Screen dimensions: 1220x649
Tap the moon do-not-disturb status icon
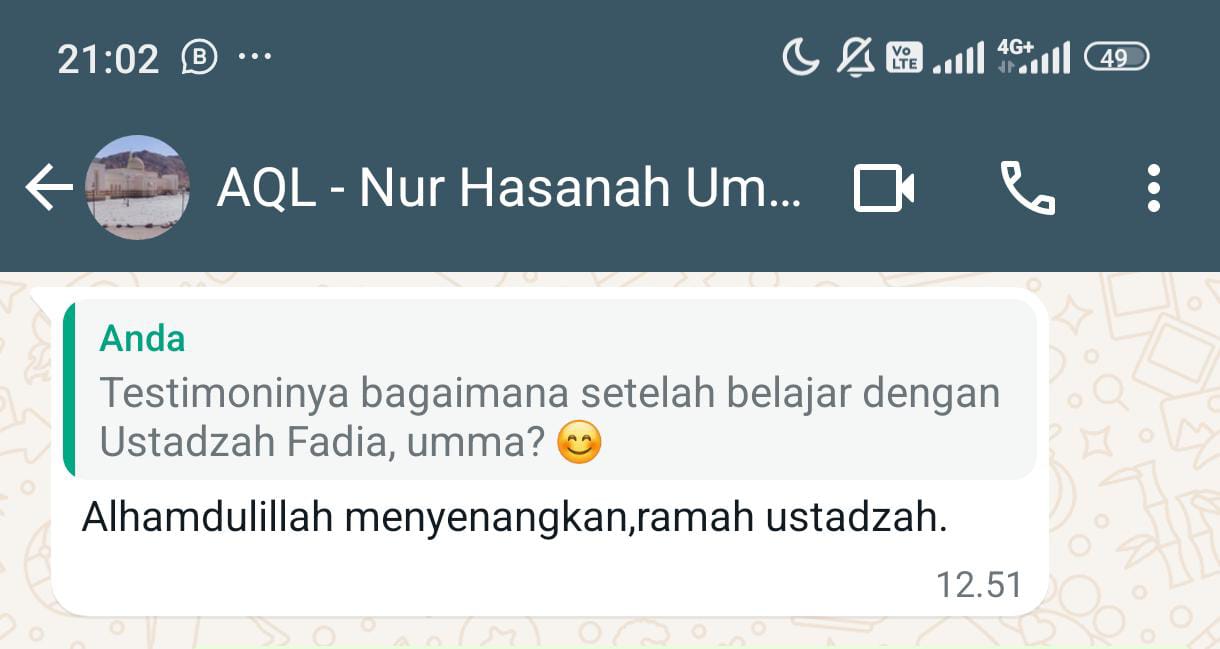click(x=800, y=58)
